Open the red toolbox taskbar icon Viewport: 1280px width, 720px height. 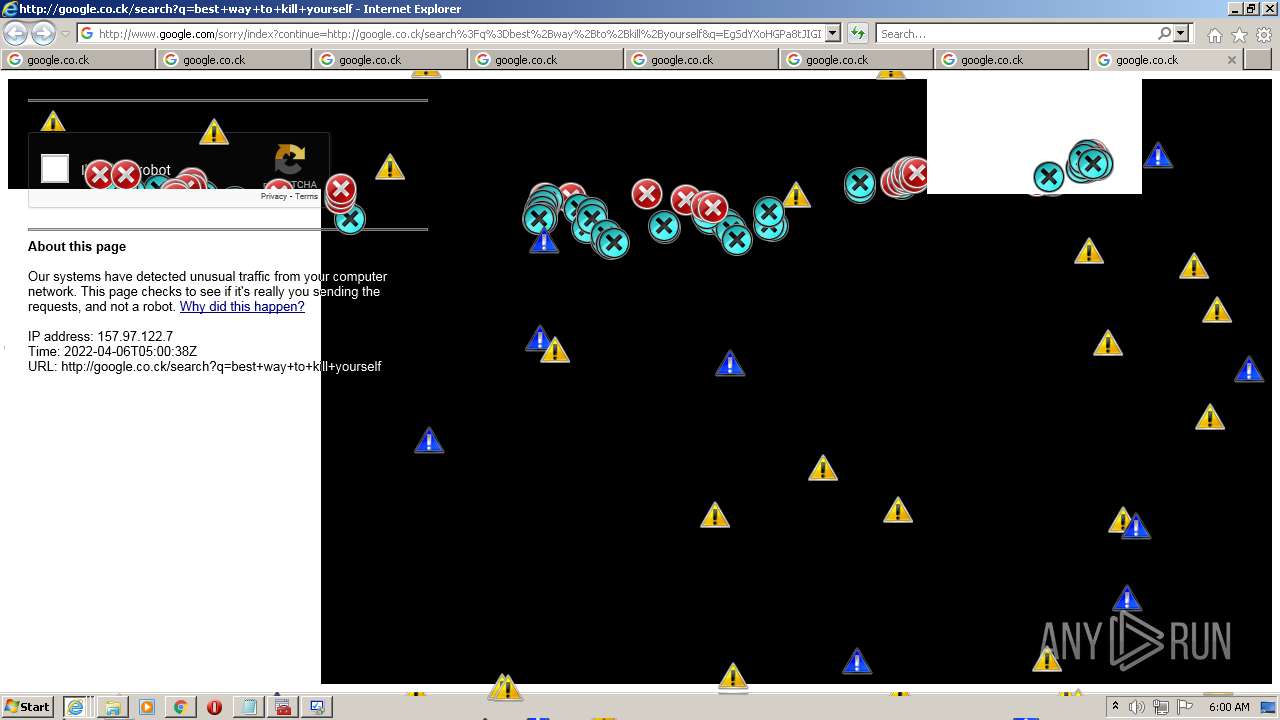(283, 707)
